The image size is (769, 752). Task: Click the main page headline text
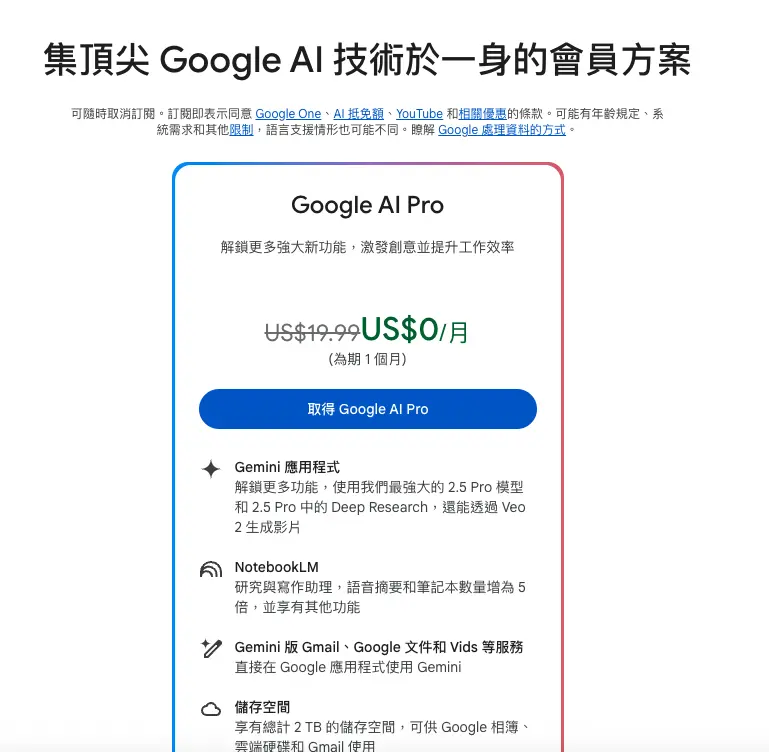[x=367, y=60]
